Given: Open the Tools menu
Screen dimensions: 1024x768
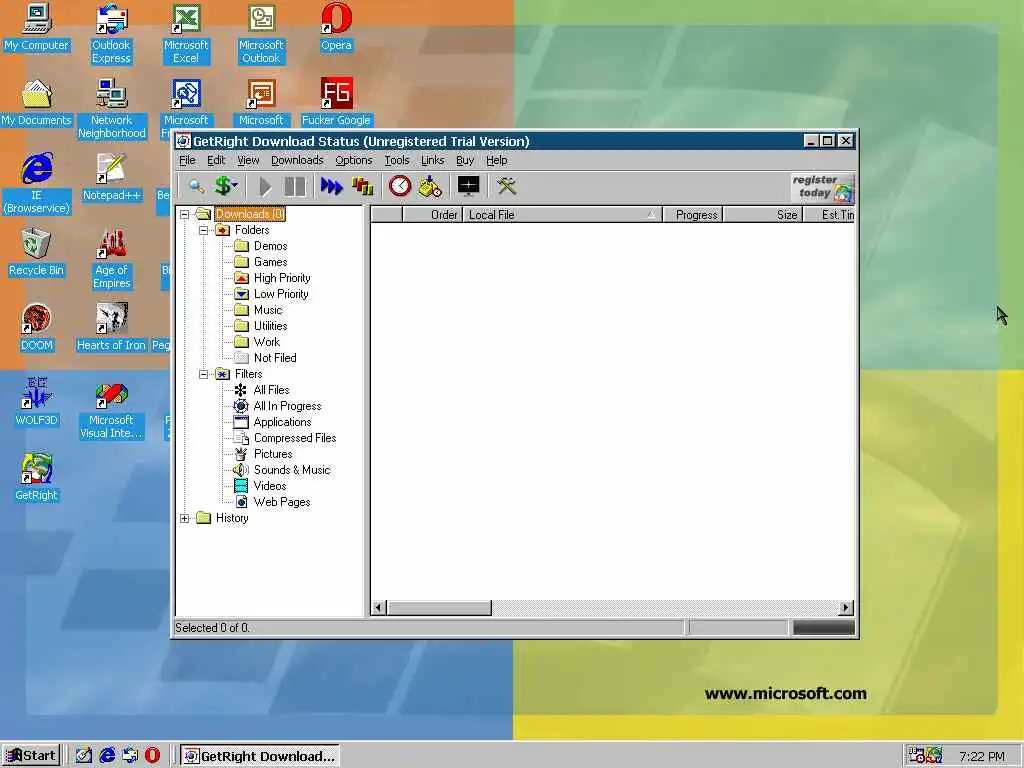Looking at the screenshot, I should pyautogui.click(x=397, y=160).
